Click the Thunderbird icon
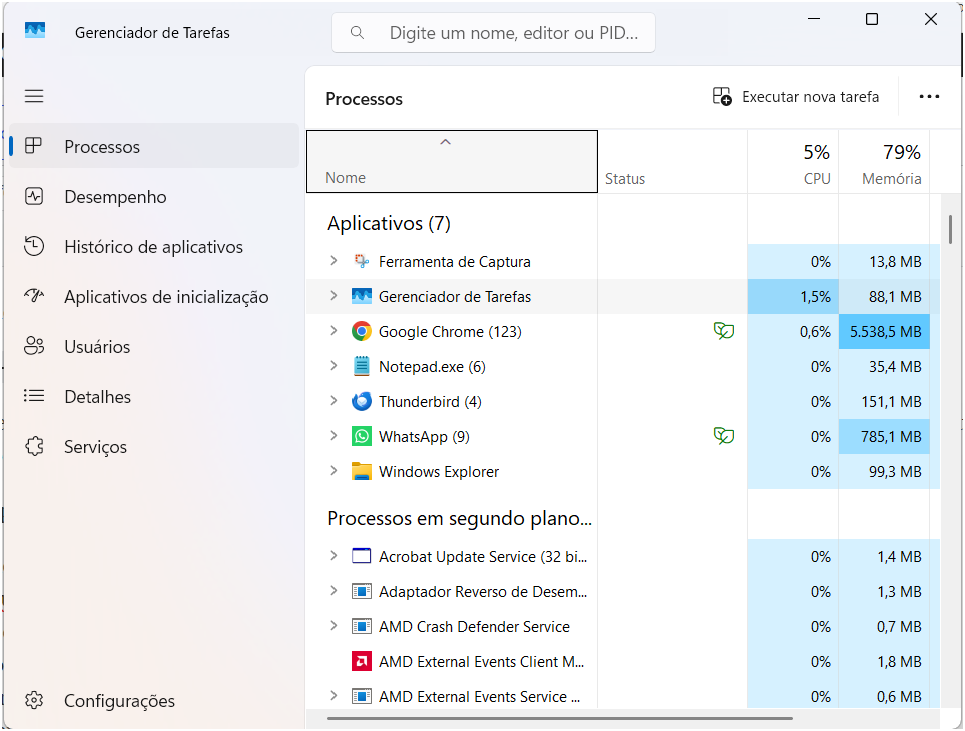 click(362, 401)
